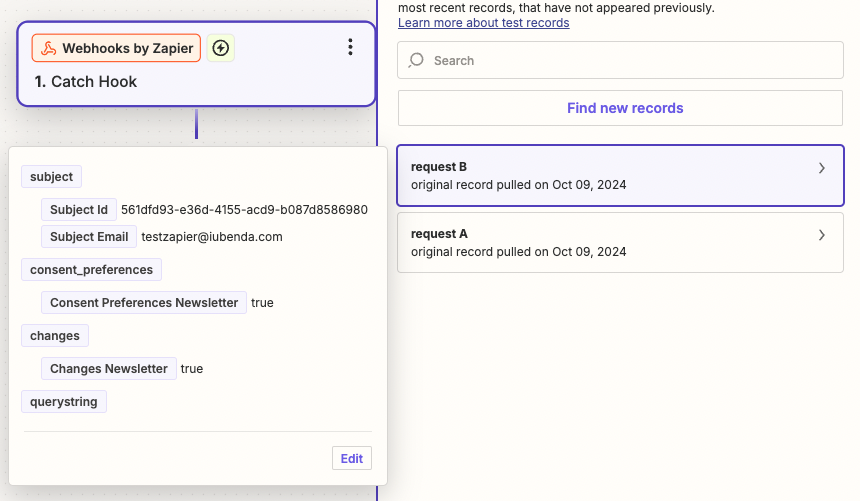Click Find new records button
The width and height of the screenshot is (860, 501).
625,108
